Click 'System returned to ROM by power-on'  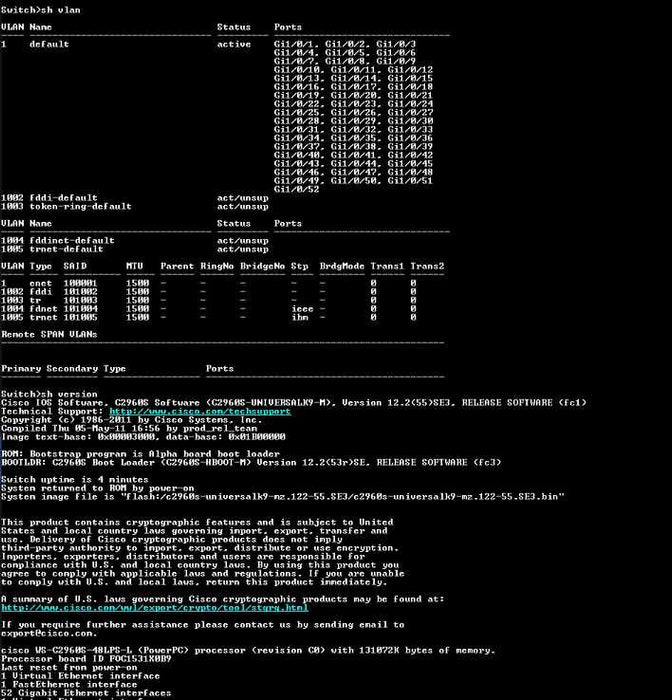click(95, 488)
